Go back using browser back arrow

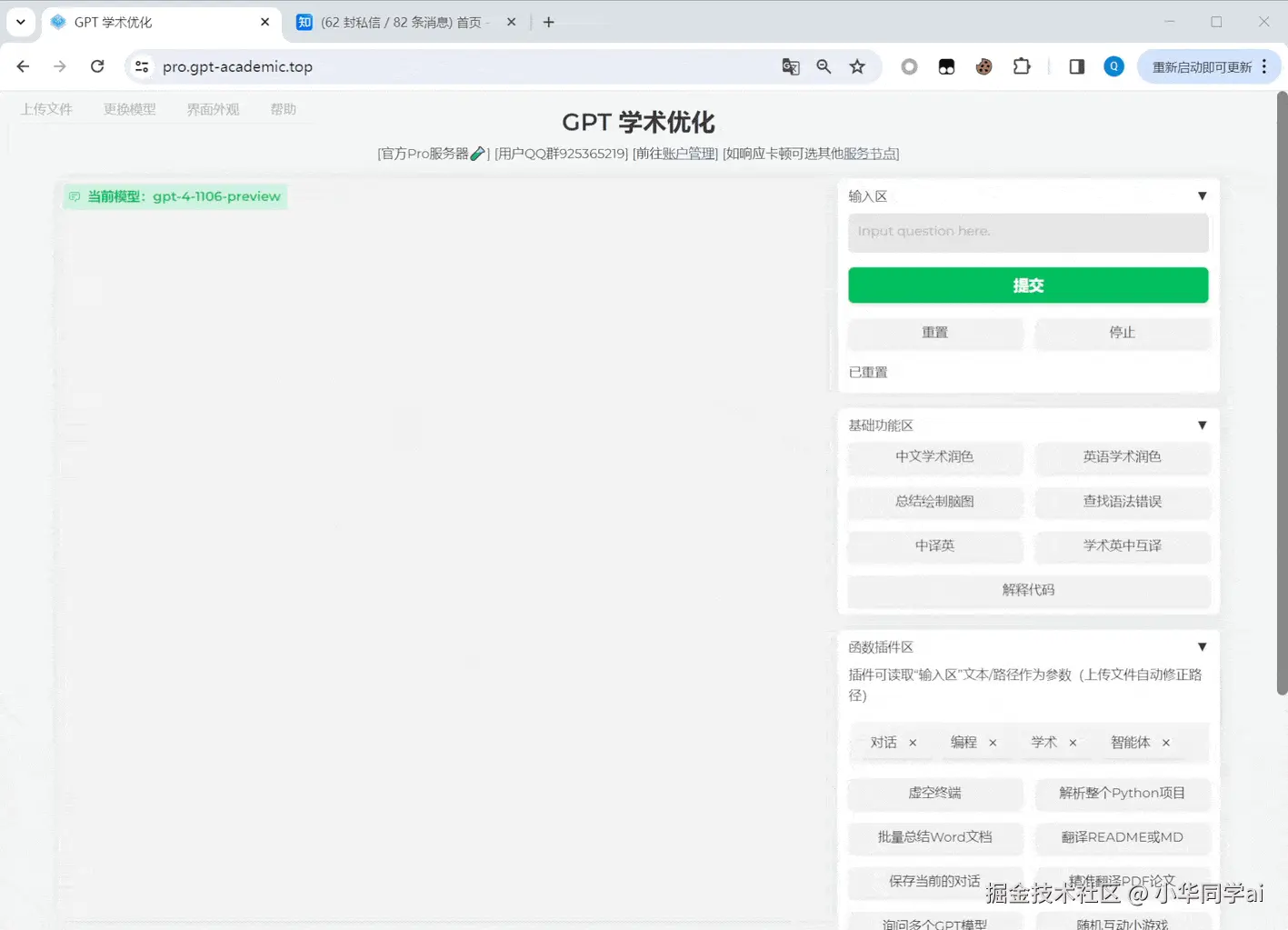click(x=23, y=66)
